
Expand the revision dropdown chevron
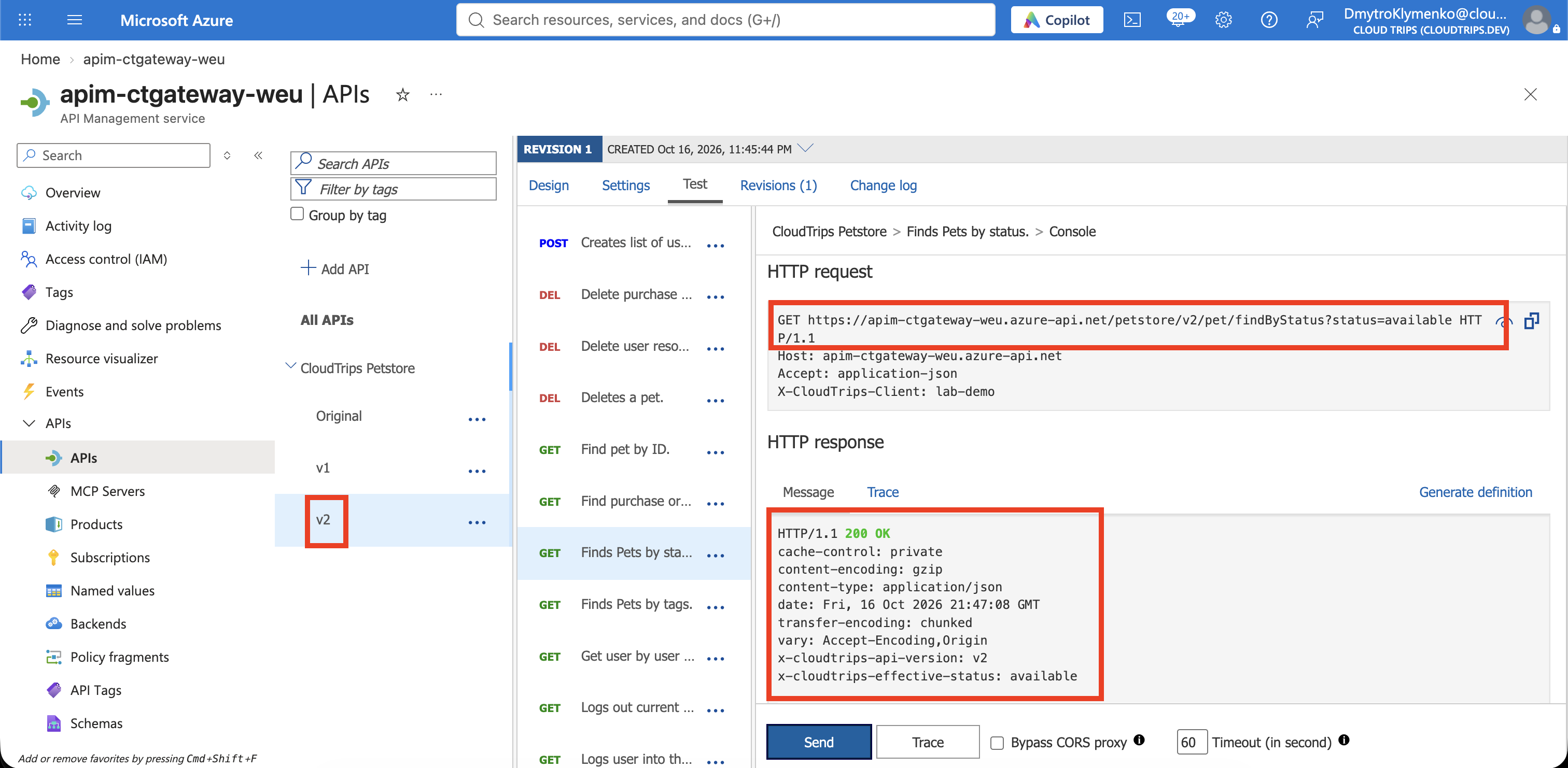coord(805,149)
